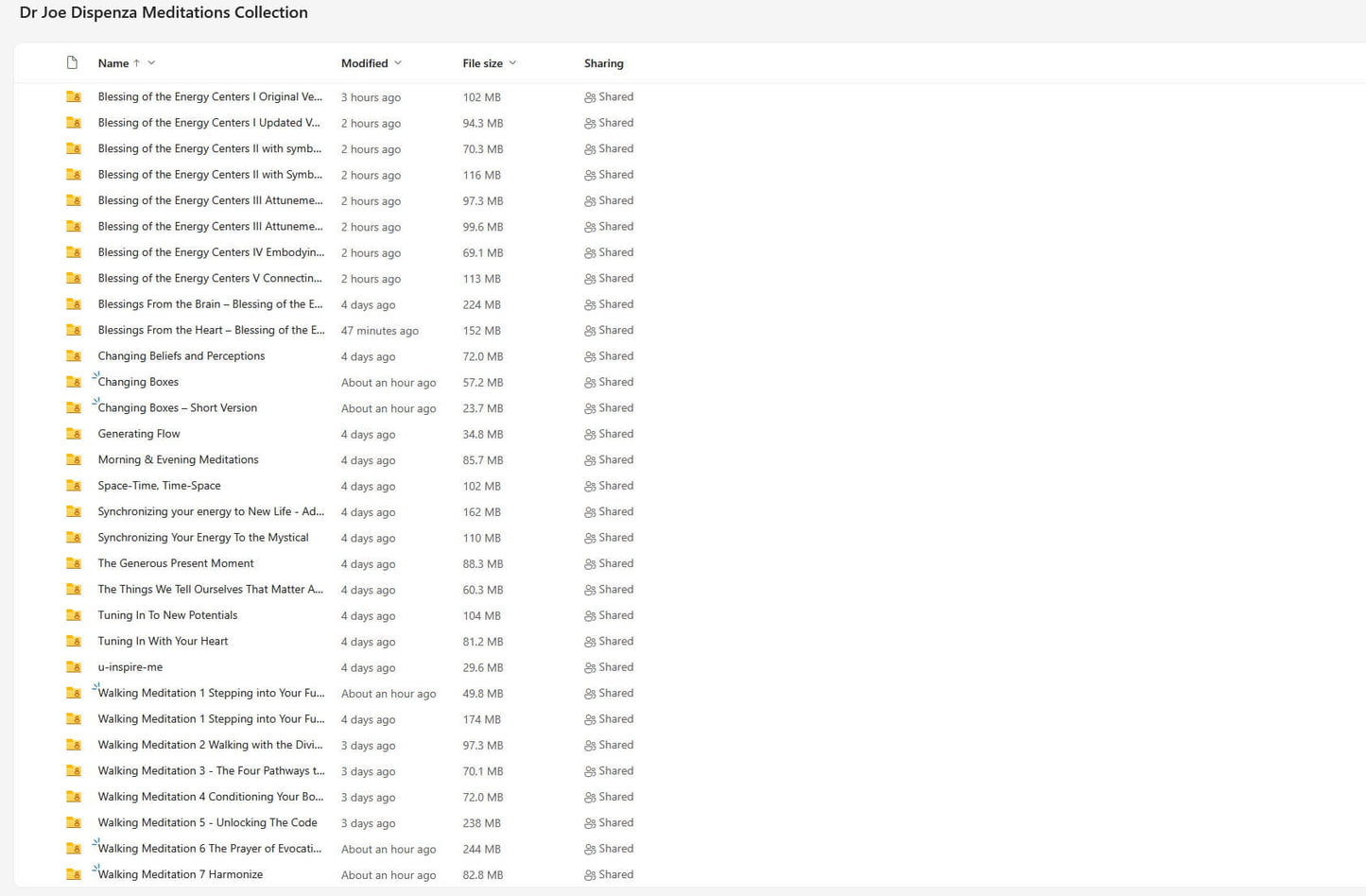The height and width of the screenshot is (896, 1366).
Task: Click folder icon for The Generous Present Moment
Action: click(x=74, y=564)
